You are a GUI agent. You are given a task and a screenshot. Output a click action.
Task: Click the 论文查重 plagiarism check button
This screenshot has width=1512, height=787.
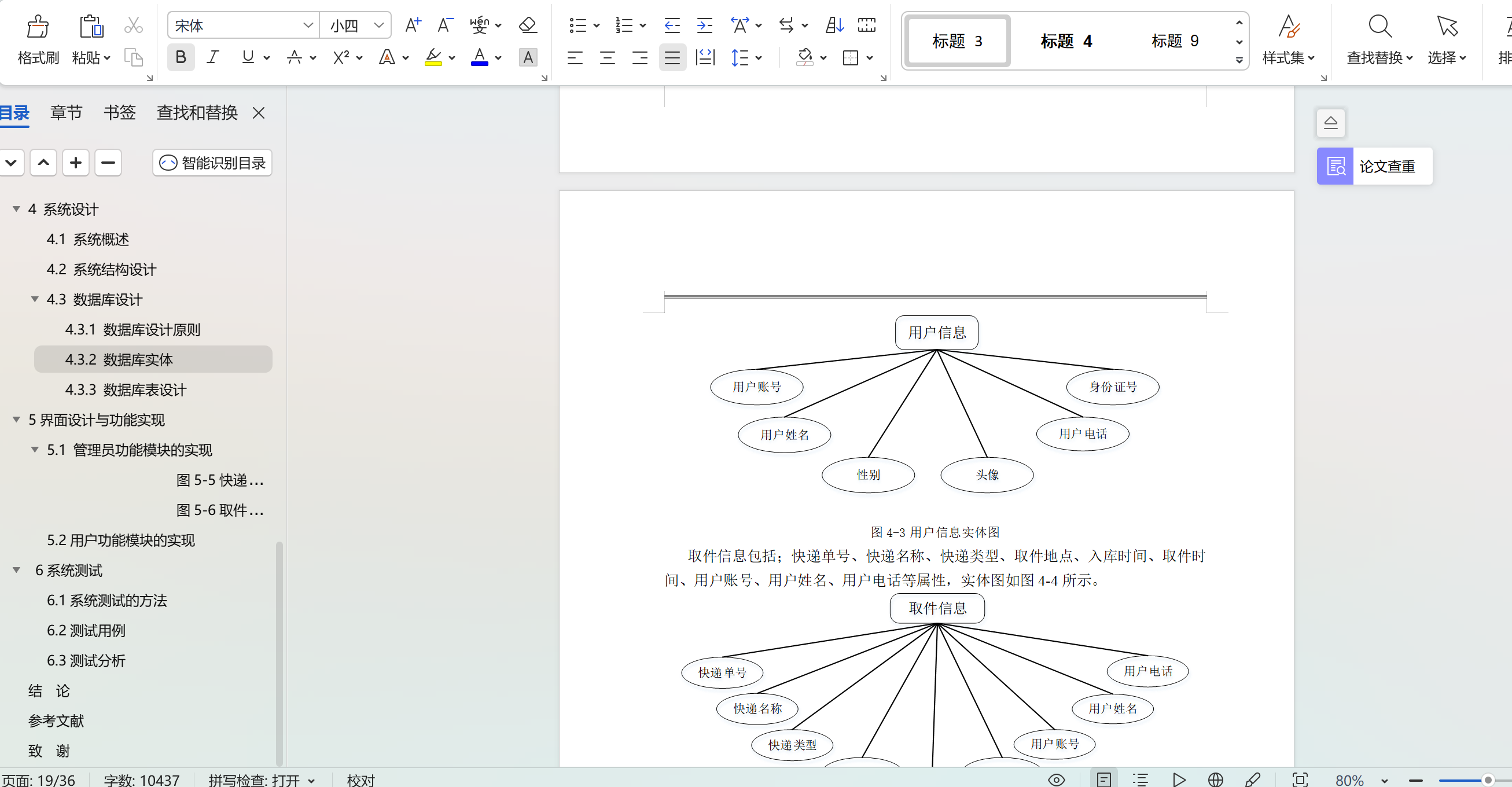pos(1374,166)
